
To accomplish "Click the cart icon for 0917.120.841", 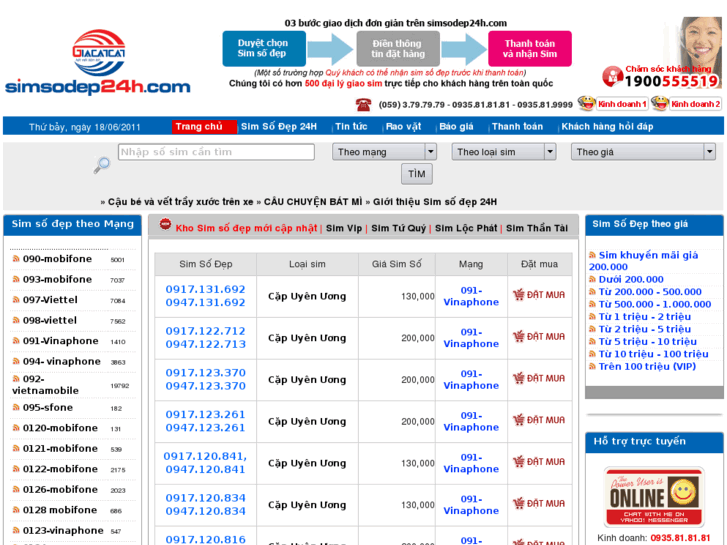I will (x=519, y=462).
